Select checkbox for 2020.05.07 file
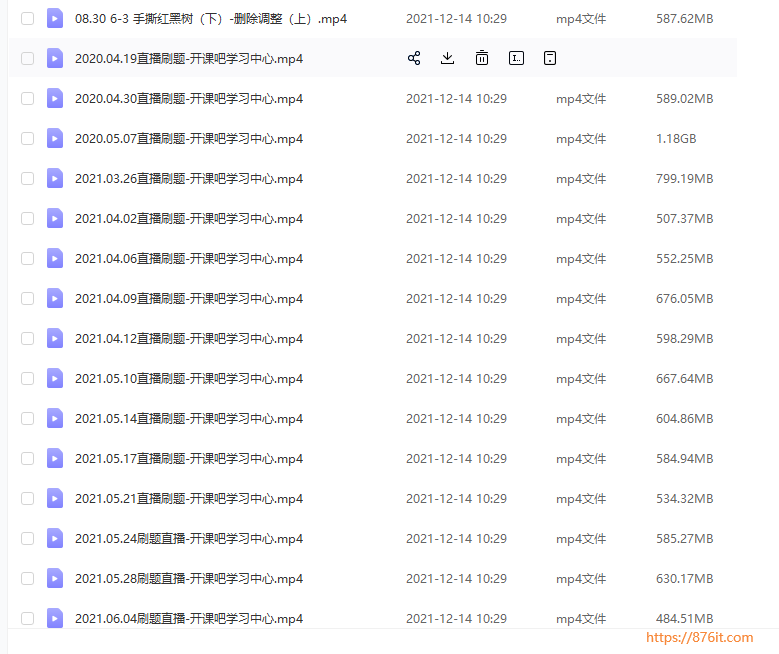Viewport: 779px width, 654px height. [27, 138]
